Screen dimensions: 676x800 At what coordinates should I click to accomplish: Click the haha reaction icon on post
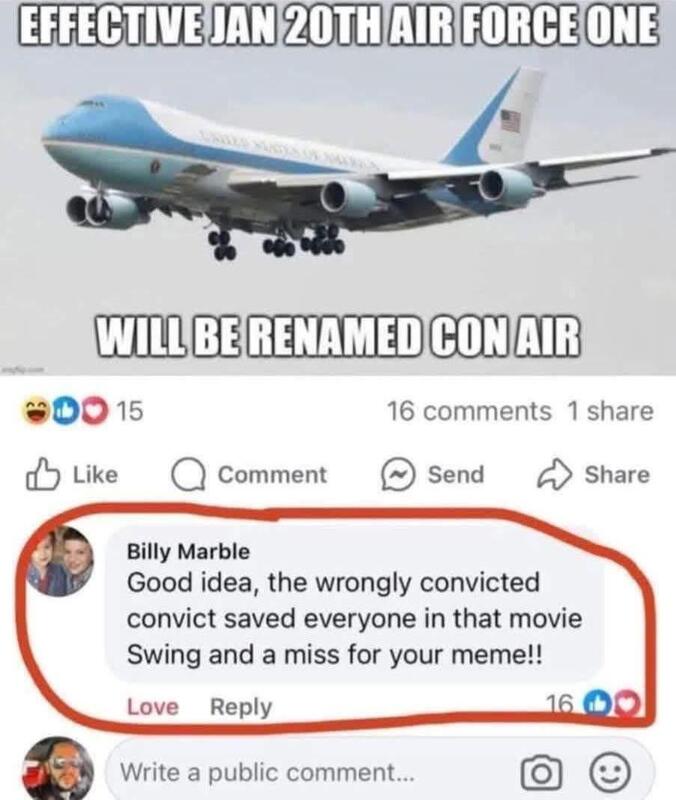36,411
